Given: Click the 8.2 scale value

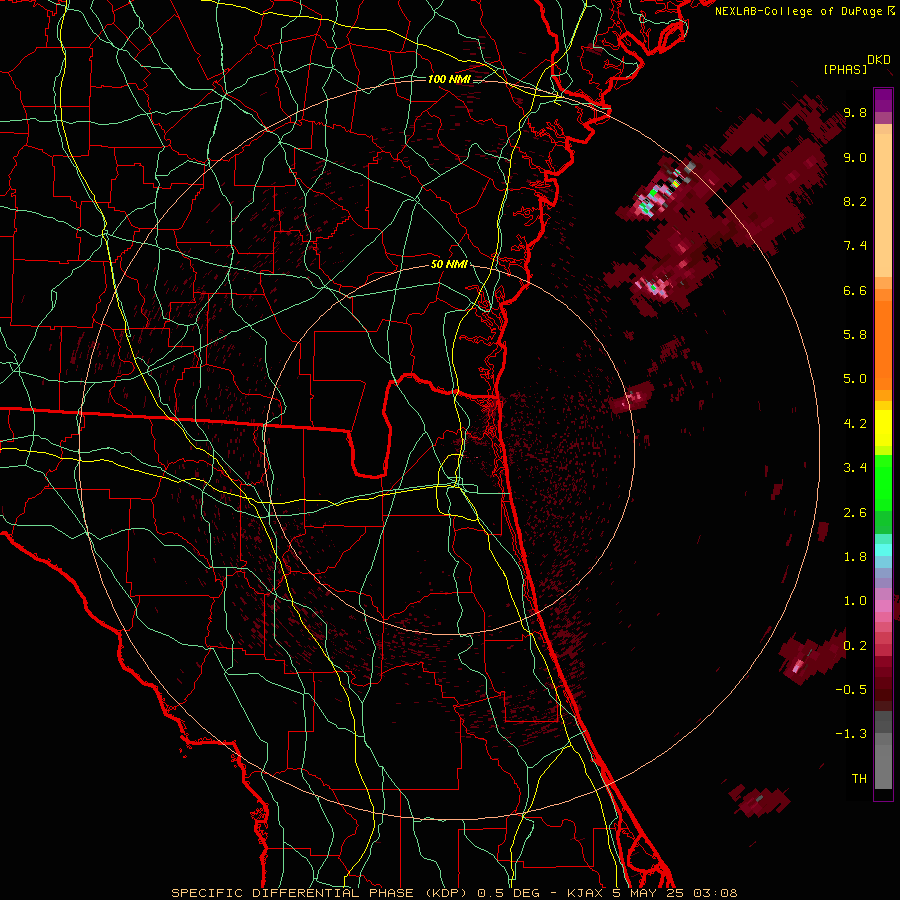Looking at the screenshot, I should 855,201.
